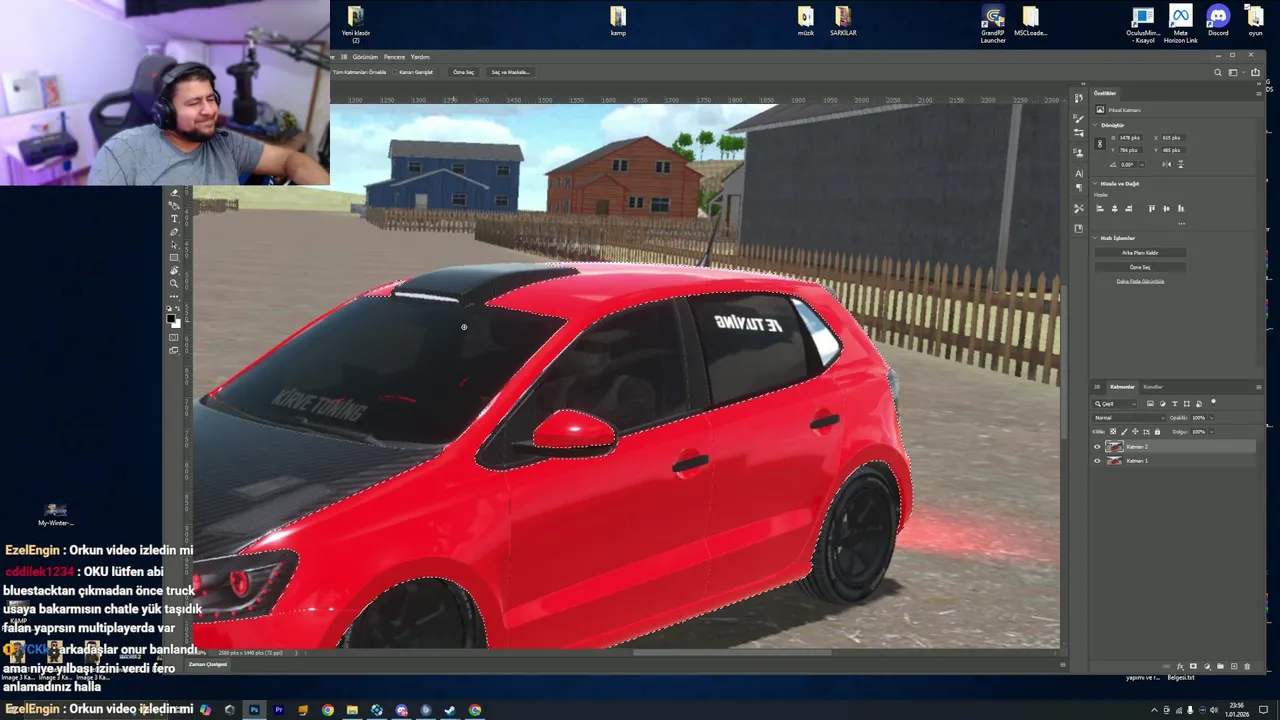Open the Opaklık opacity dropdown arrow
Viewport: 1280px width, 720px height.
(x=1212, y=418)
